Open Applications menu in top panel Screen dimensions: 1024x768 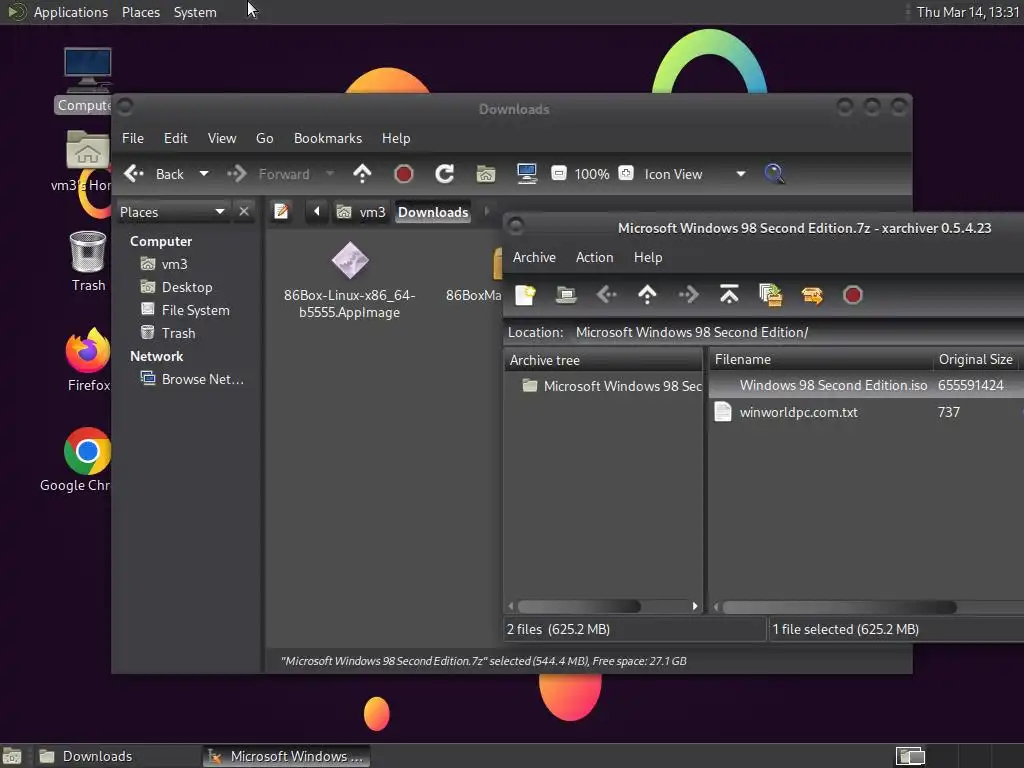click(x=71, y=12)
